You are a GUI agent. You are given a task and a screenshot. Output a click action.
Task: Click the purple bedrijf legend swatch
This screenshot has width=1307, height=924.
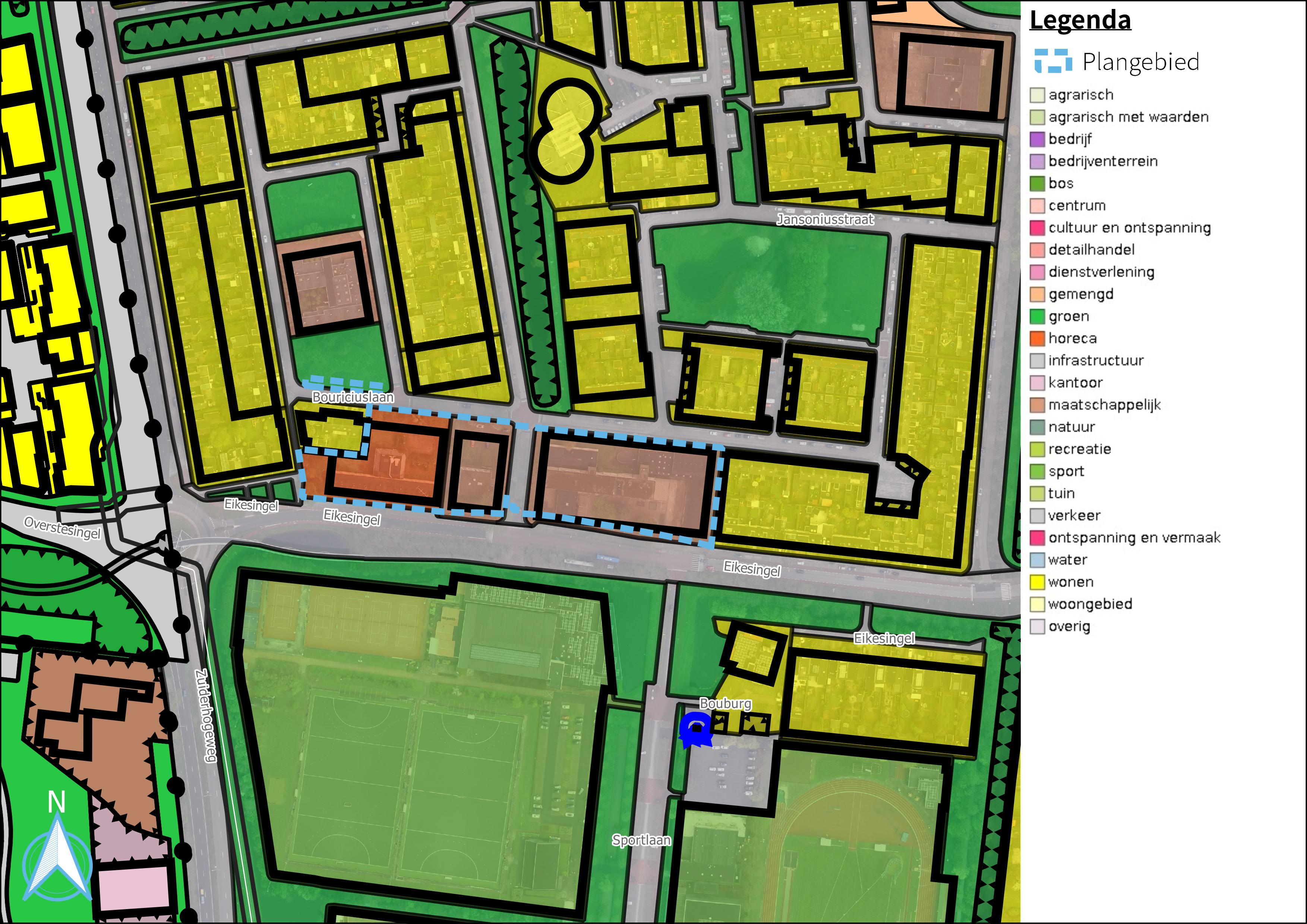pyautogui.click(x=1037, y=139)
